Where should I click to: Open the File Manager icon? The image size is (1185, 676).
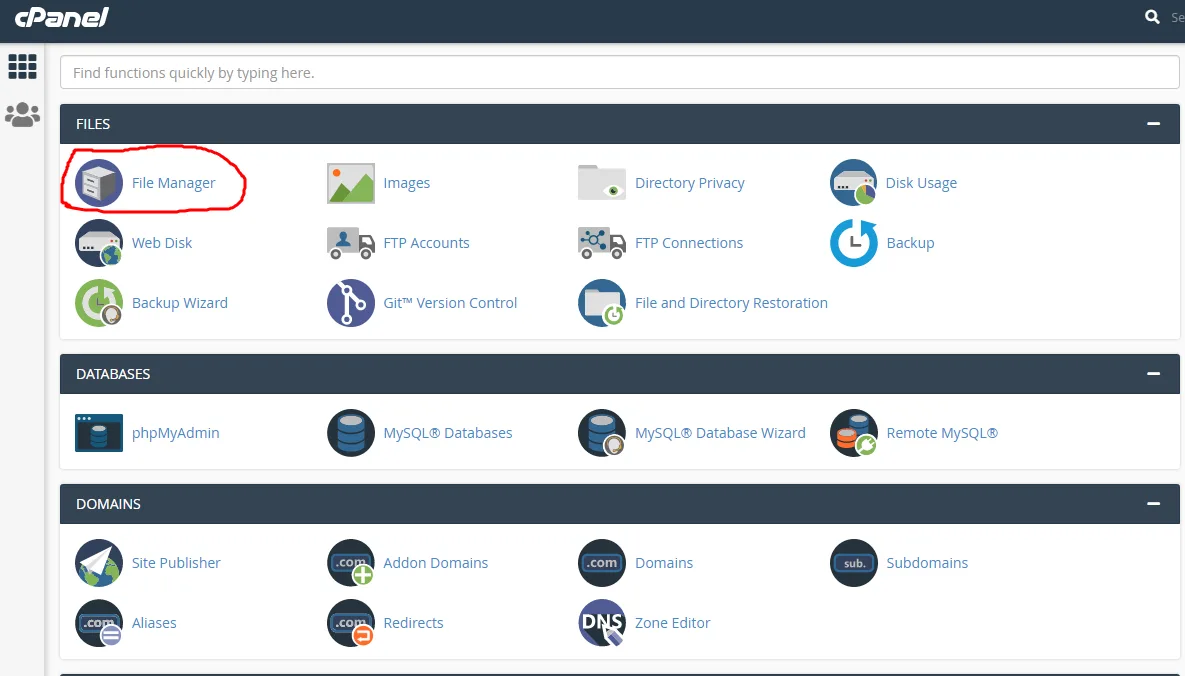pyautogui.click(x=98, y=183)
